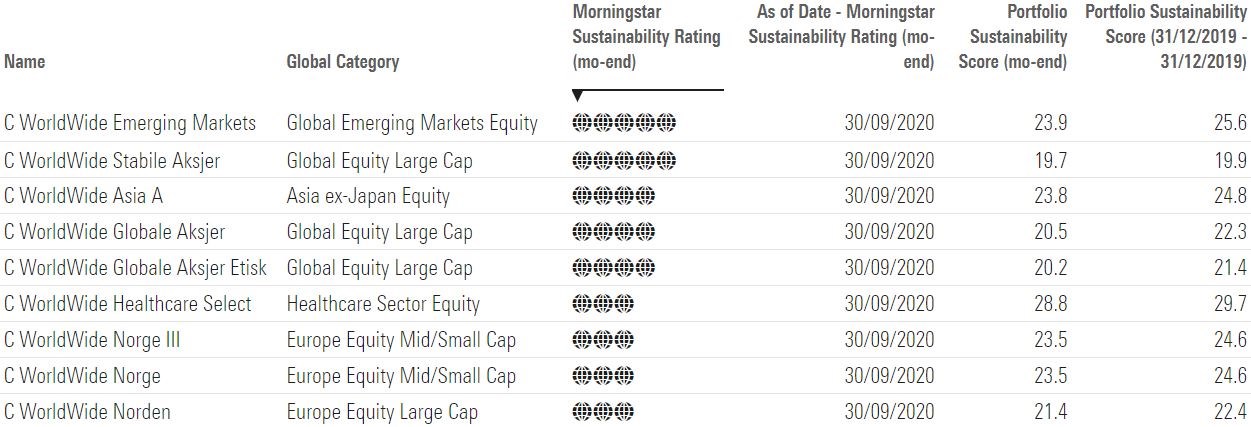Click the five-globe rating for C WorldWide Emerging Markets
The height and width of the screenshot is (427, 1251).
click(624, 123)
